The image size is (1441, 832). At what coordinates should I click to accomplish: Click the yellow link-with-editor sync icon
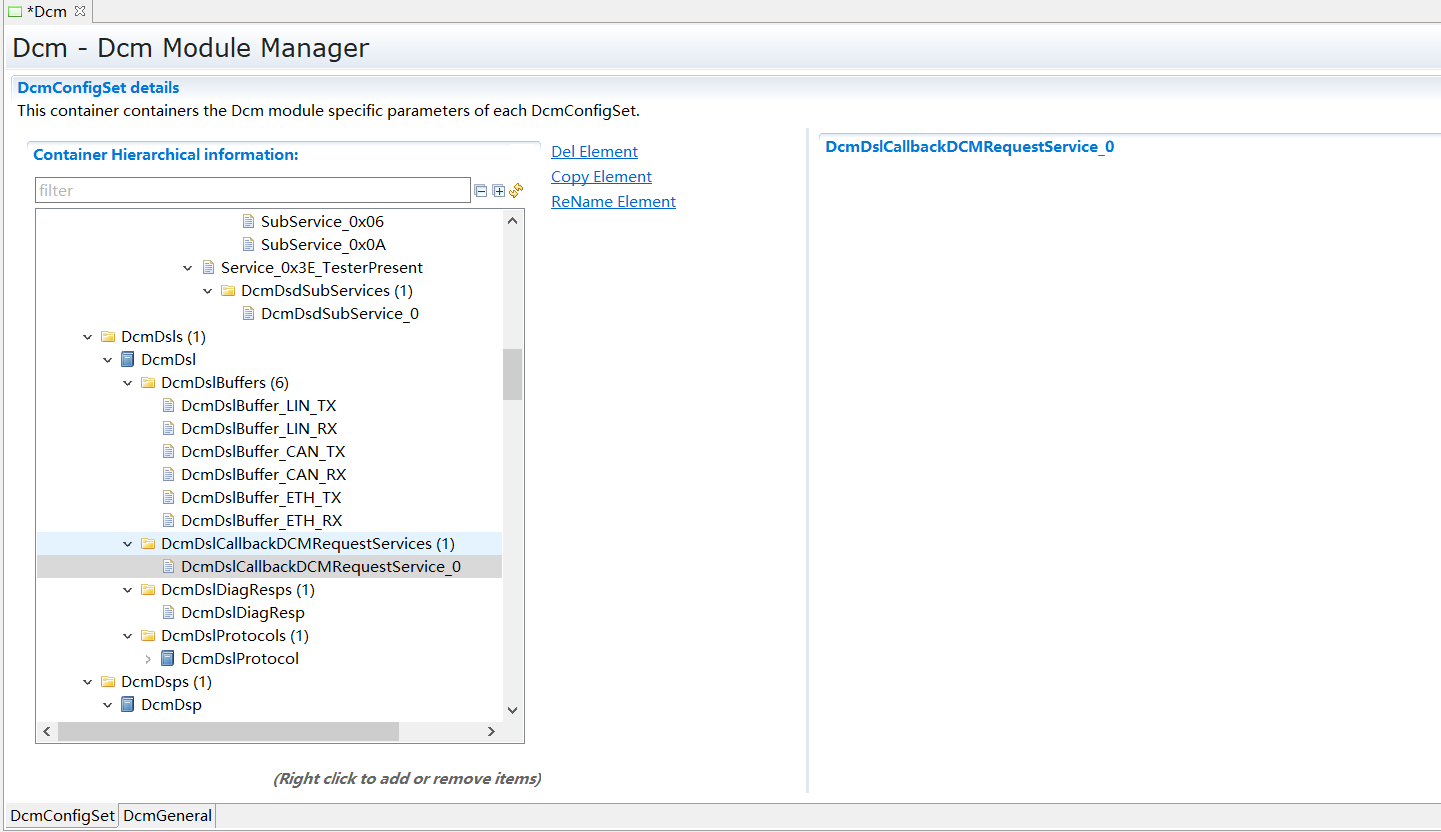(516, 190)
